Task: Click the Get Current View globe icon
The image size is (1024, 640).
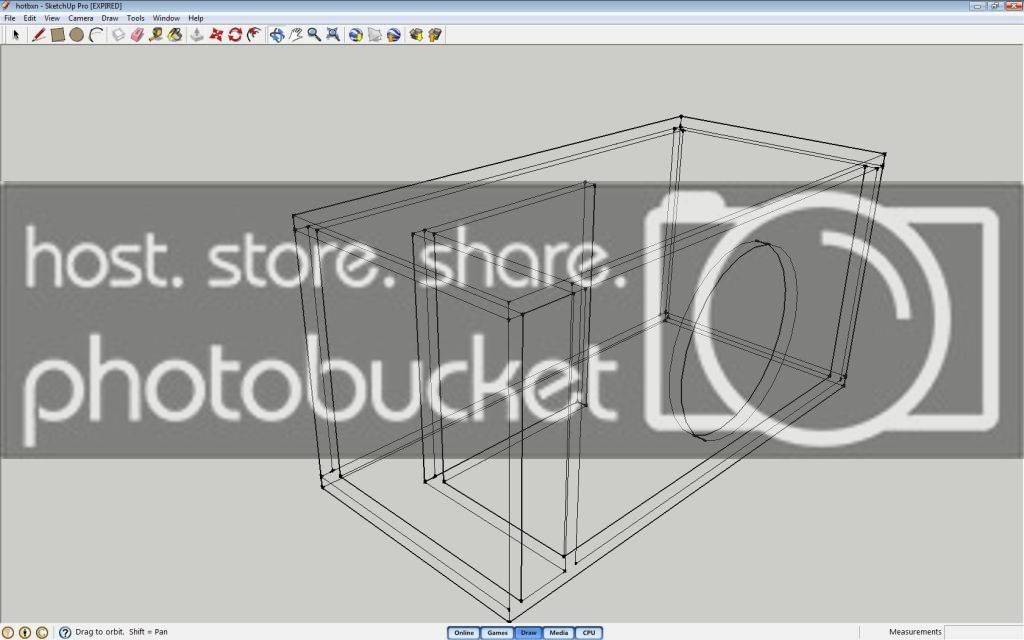Action: tap(356, 35)
